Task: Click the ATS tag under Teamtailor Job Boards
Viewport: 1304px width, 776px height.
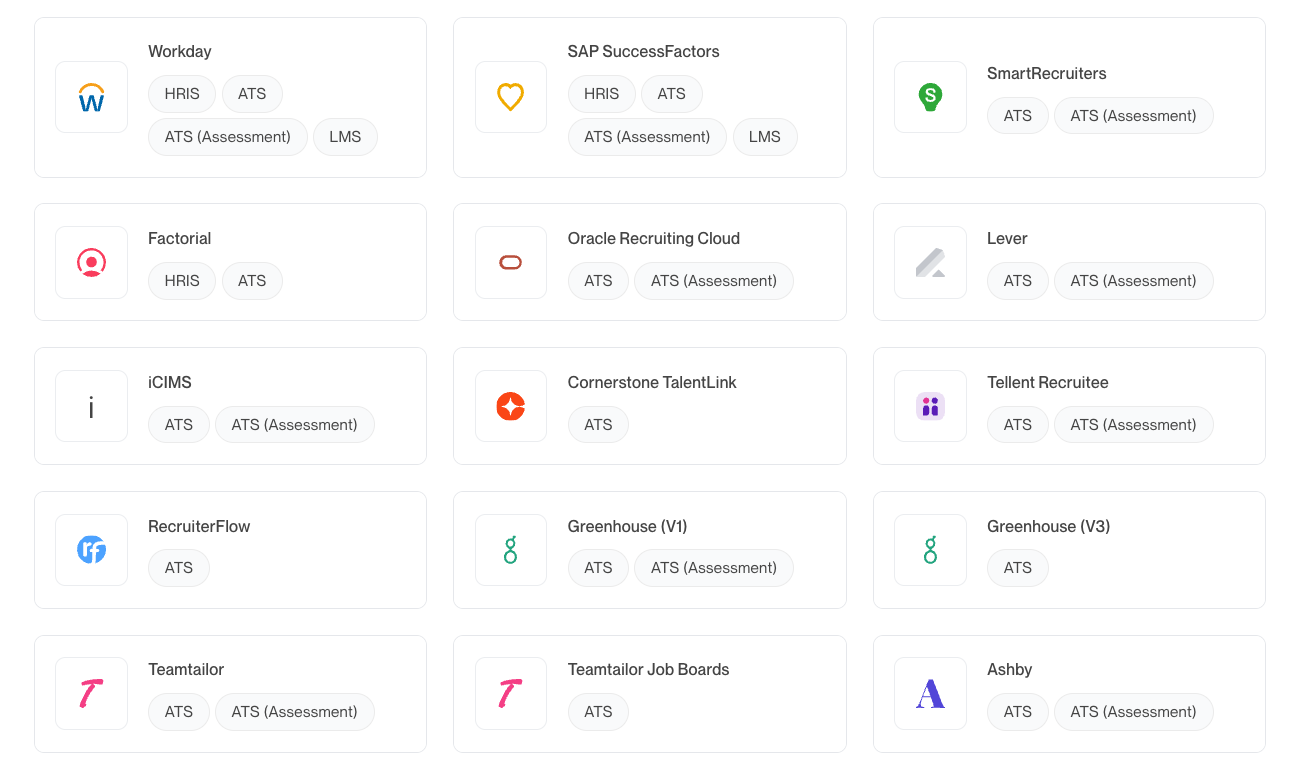Action: point(598,712)
